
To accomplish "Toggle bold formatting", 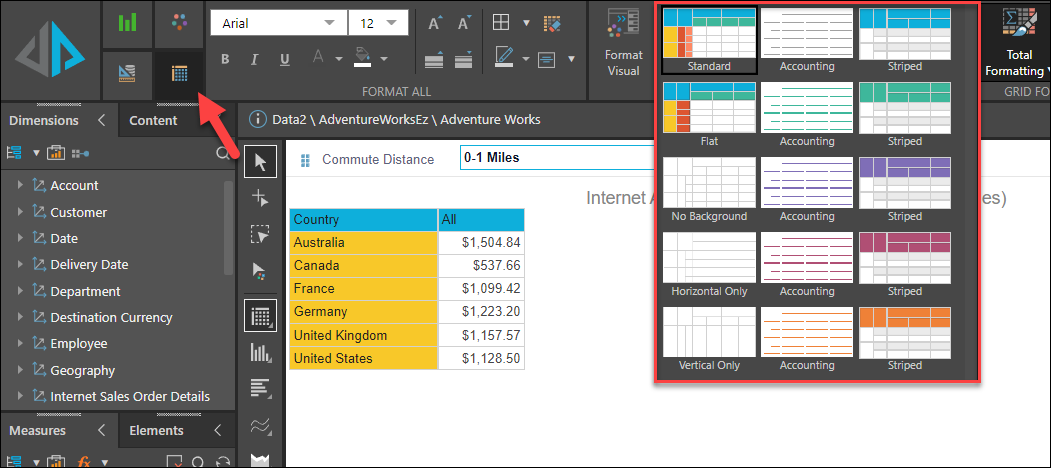I will (x=225, y=59).
